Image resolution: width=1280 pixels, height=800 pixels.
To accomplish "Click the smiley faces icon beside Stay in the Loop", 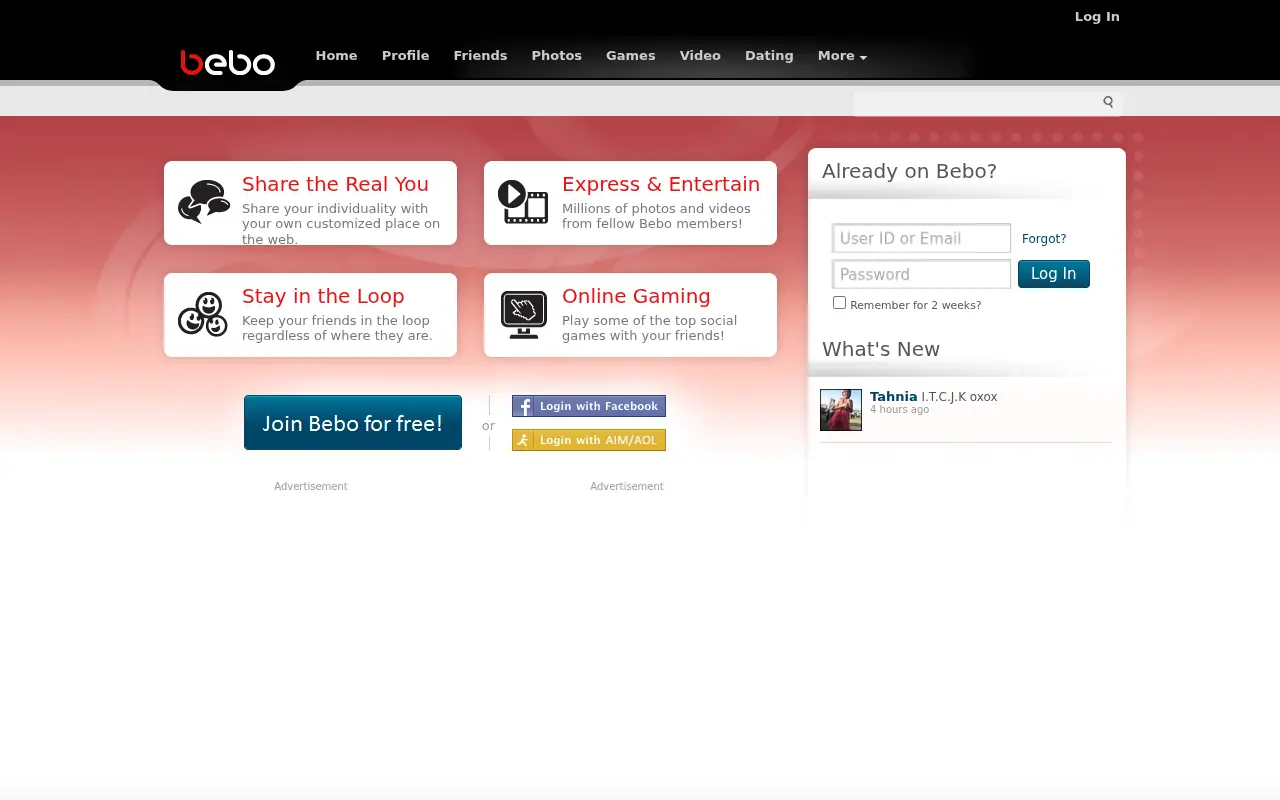I will (x=203, y=314).
